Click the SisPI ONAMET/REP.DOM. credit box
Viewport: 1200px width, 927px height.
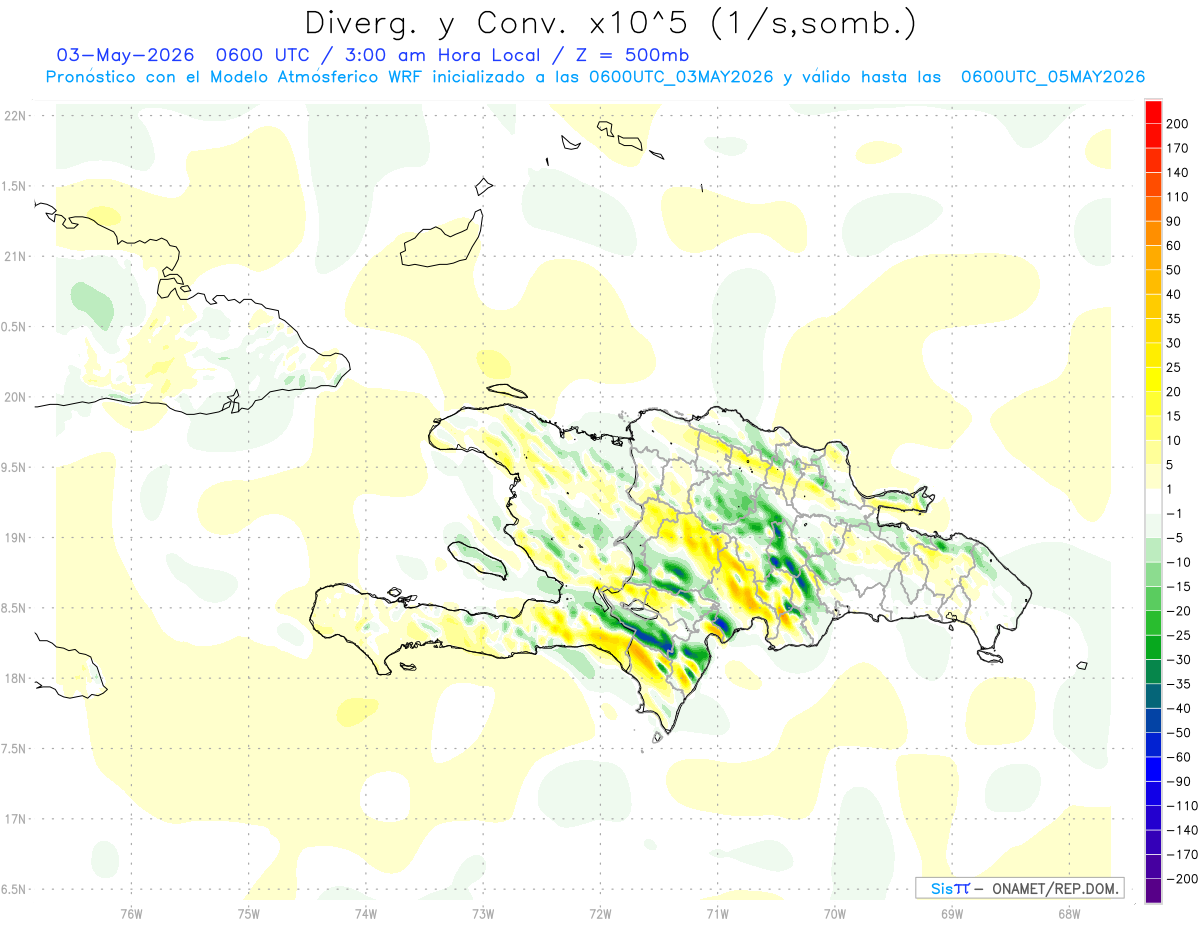(x=1019, y=888)
